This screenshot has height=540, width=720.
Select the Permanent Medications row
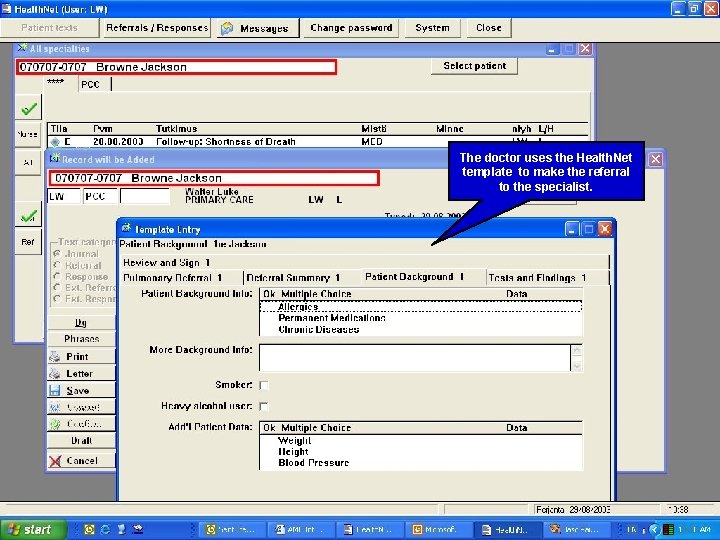click(421, 318)
